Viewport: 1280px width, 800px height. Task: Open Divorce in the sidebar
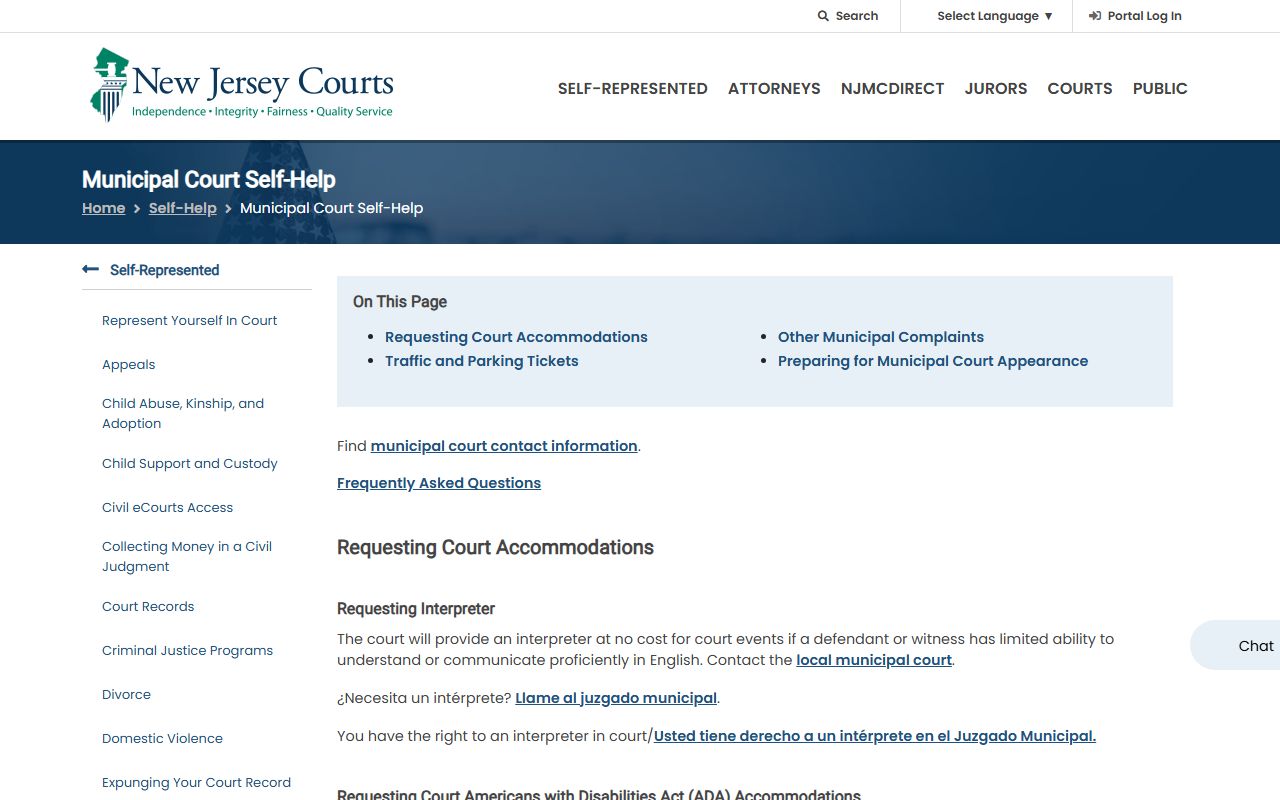[x=127, y=695]
